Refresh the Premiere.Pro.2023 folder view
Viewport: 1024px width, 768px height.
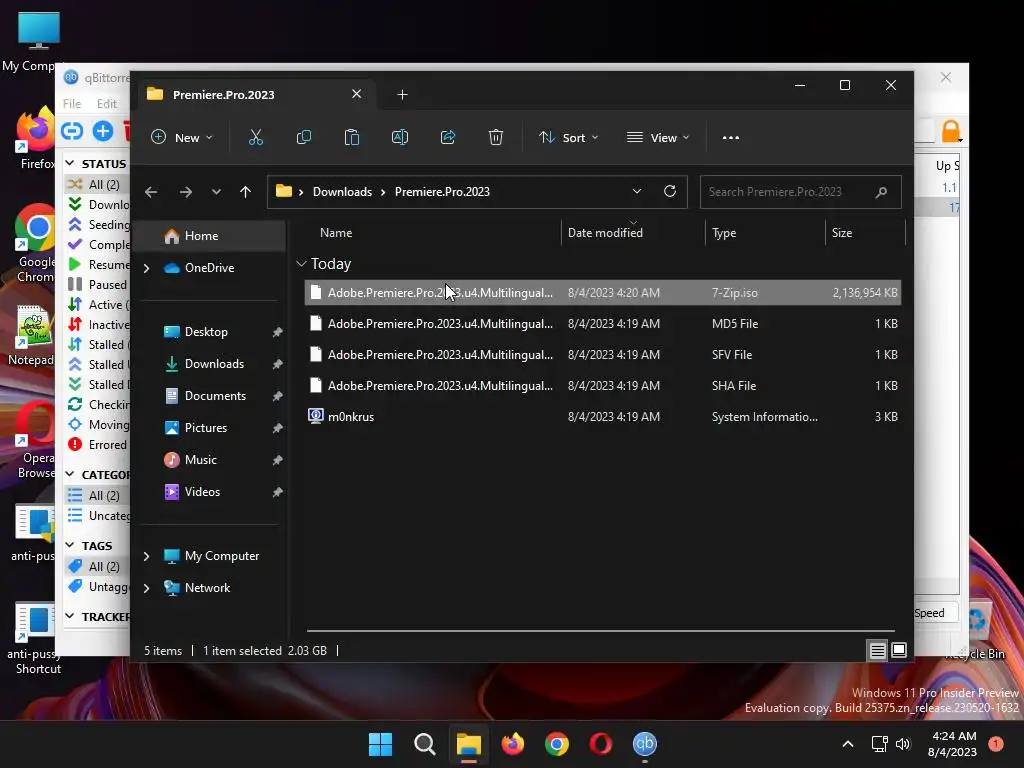669,191
